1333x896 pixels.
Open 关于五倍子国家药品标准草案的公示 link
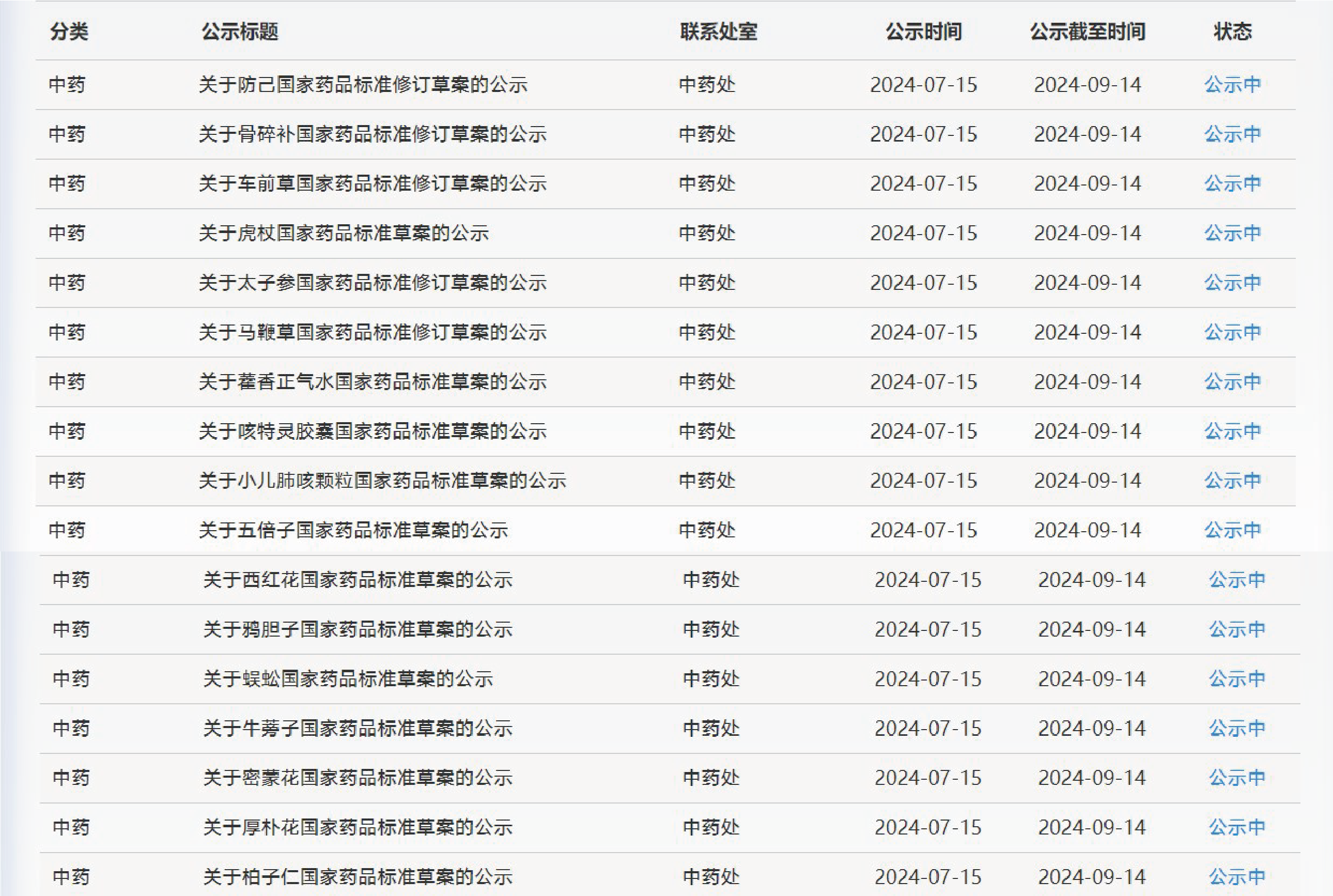click(x=353, y=530)
